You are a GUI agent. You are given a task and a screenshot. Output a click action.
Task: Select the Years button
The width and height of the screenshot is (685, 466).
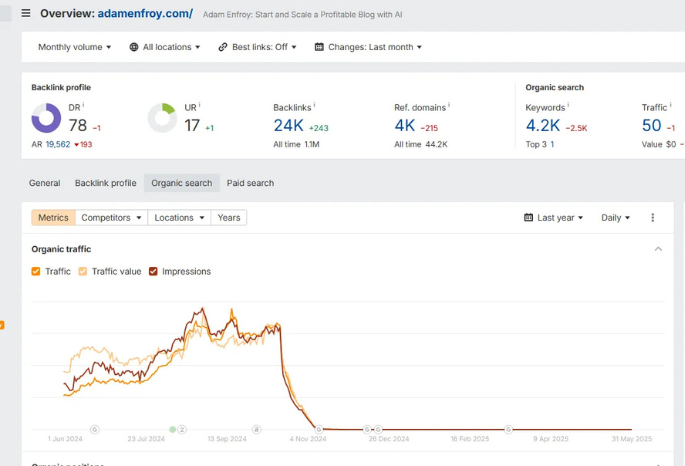coord(229,217)
